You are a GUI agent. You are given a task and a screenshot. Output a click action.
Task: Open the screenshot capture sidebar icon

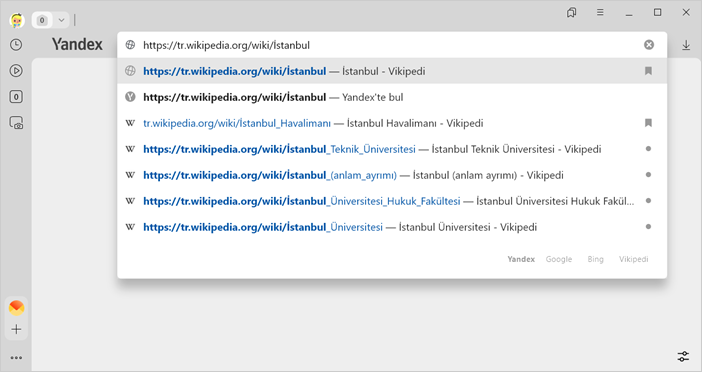point(16,123)
